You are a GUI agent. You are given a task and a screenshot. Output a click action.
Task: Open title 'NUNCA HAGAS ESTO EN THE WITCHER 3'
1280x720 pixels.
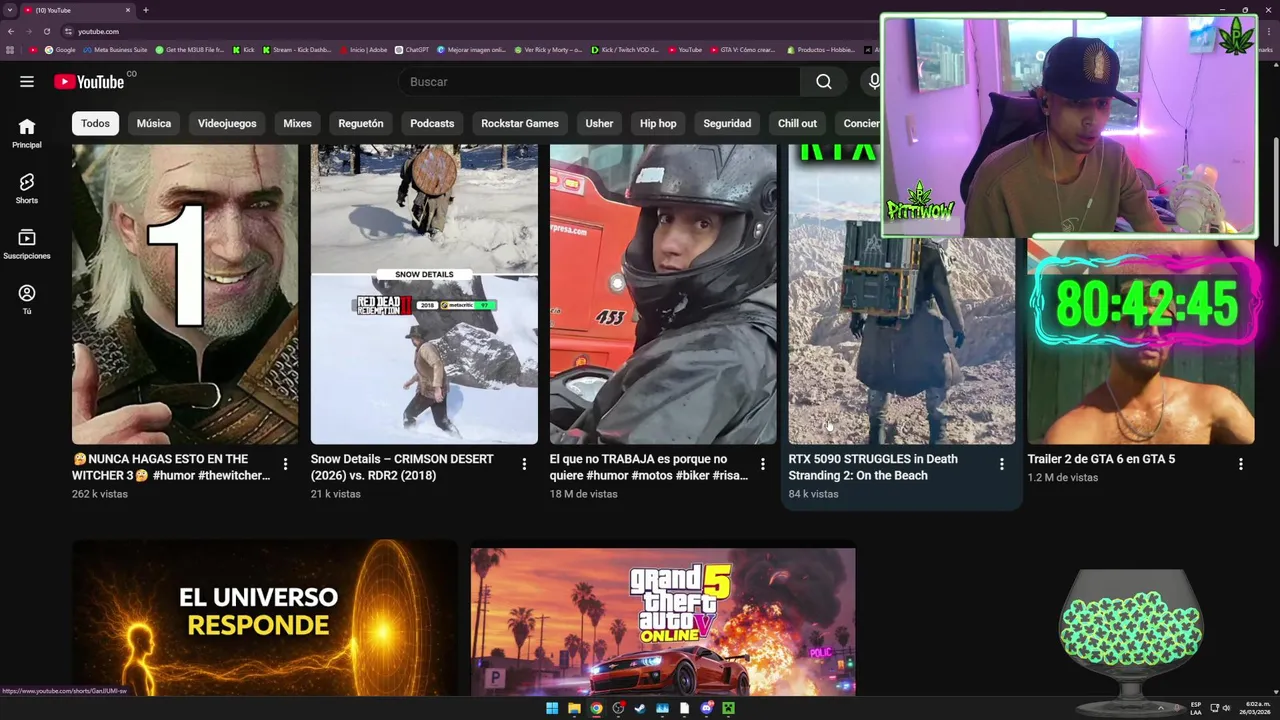(x=171, y=467)
